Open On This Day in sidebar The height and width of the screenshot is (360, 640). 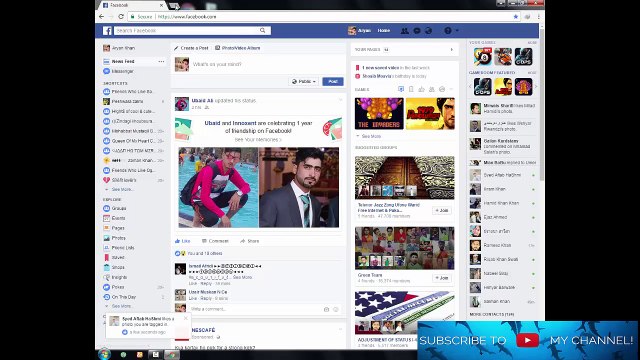(x=124, y=297)
